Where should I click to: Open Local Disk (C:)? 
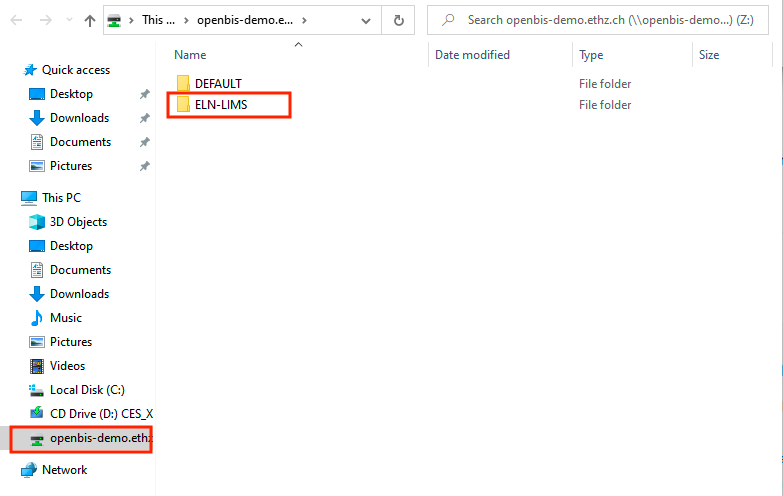point(87,390)
